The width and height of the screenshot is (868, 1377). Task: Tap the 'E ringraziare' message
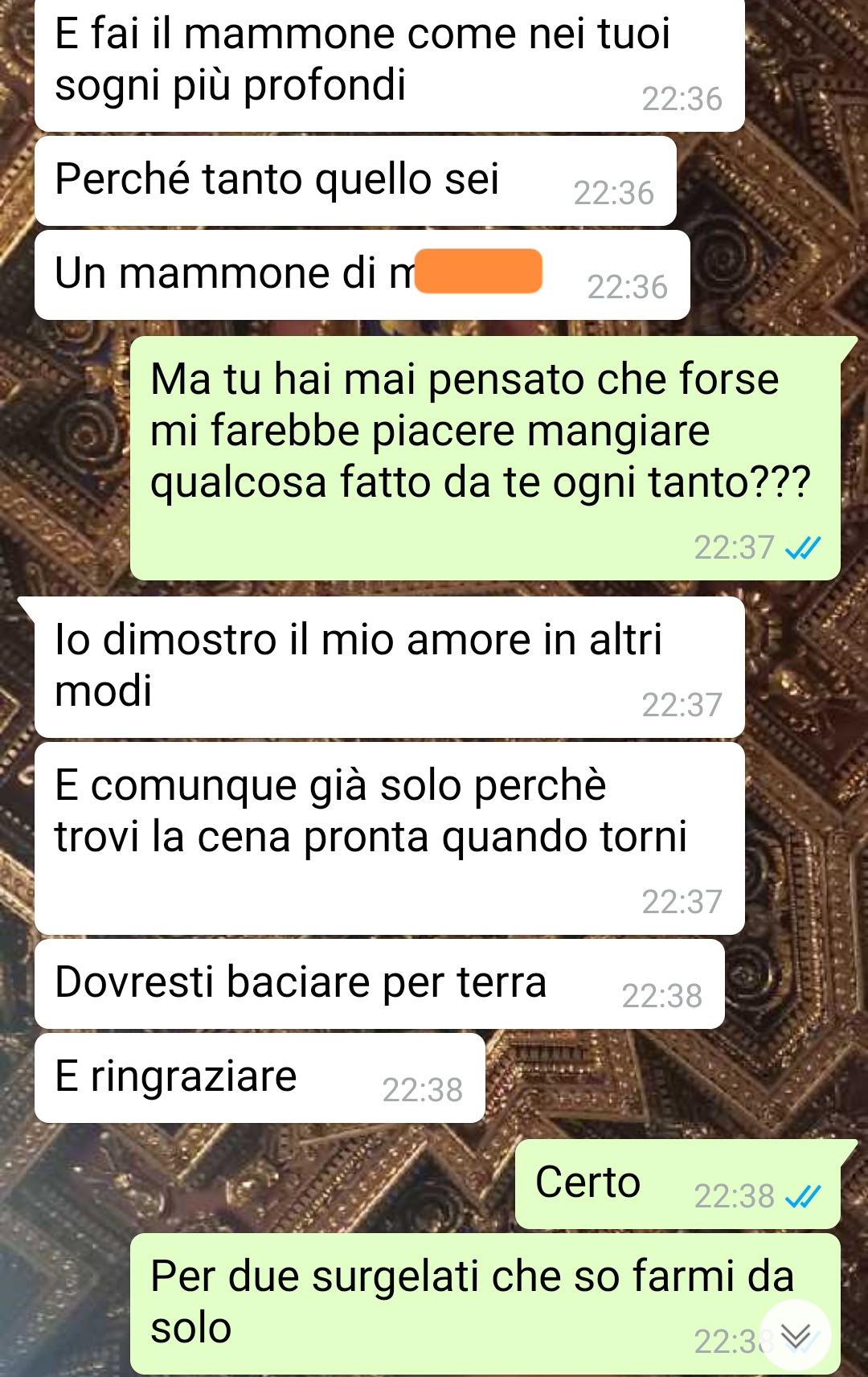point(260,1078)
